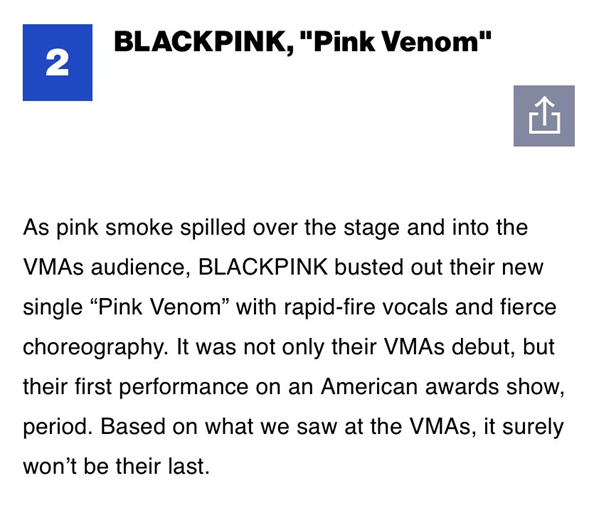Click the closing words "their last."
589x530 pixels.
tap(162, 466)
